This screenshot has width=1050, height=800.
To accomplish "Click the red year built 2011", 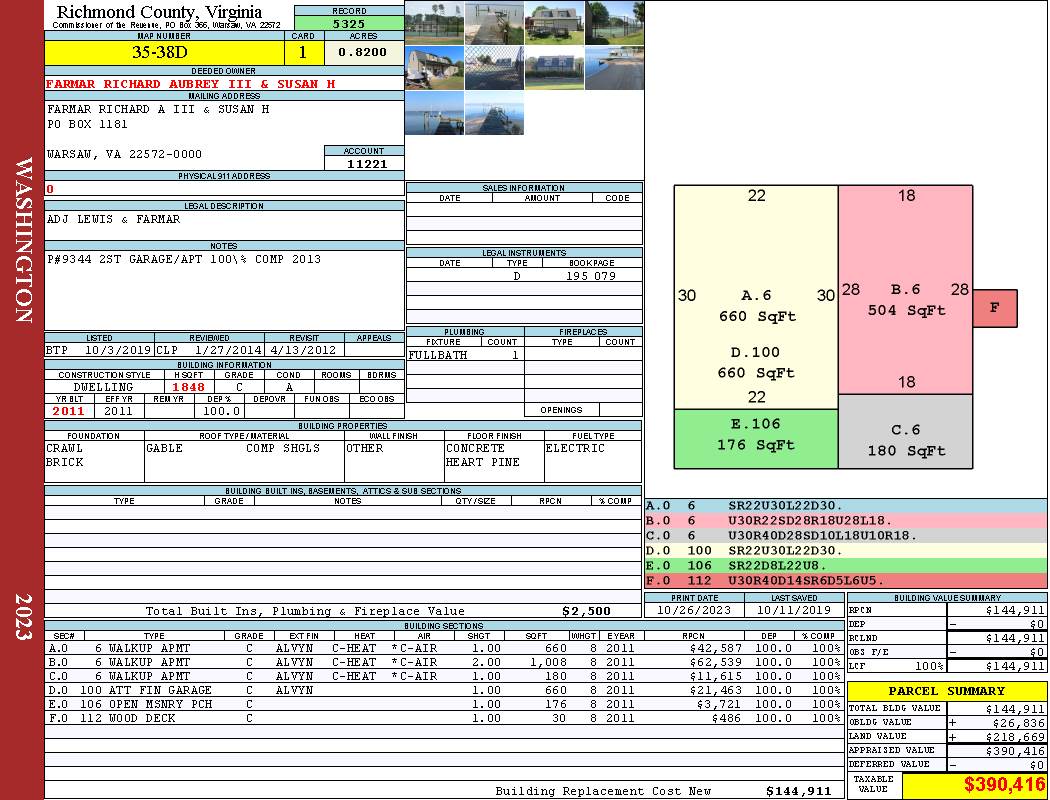I will tap(68, 411).
